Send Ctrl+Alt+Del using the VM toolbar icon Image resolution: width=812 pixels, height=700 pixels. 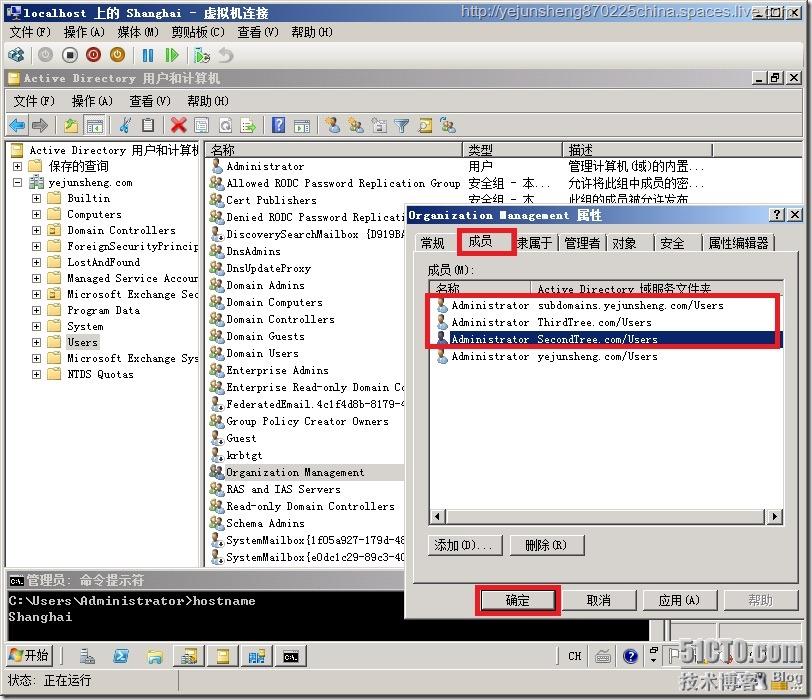[x=16, y=55]
